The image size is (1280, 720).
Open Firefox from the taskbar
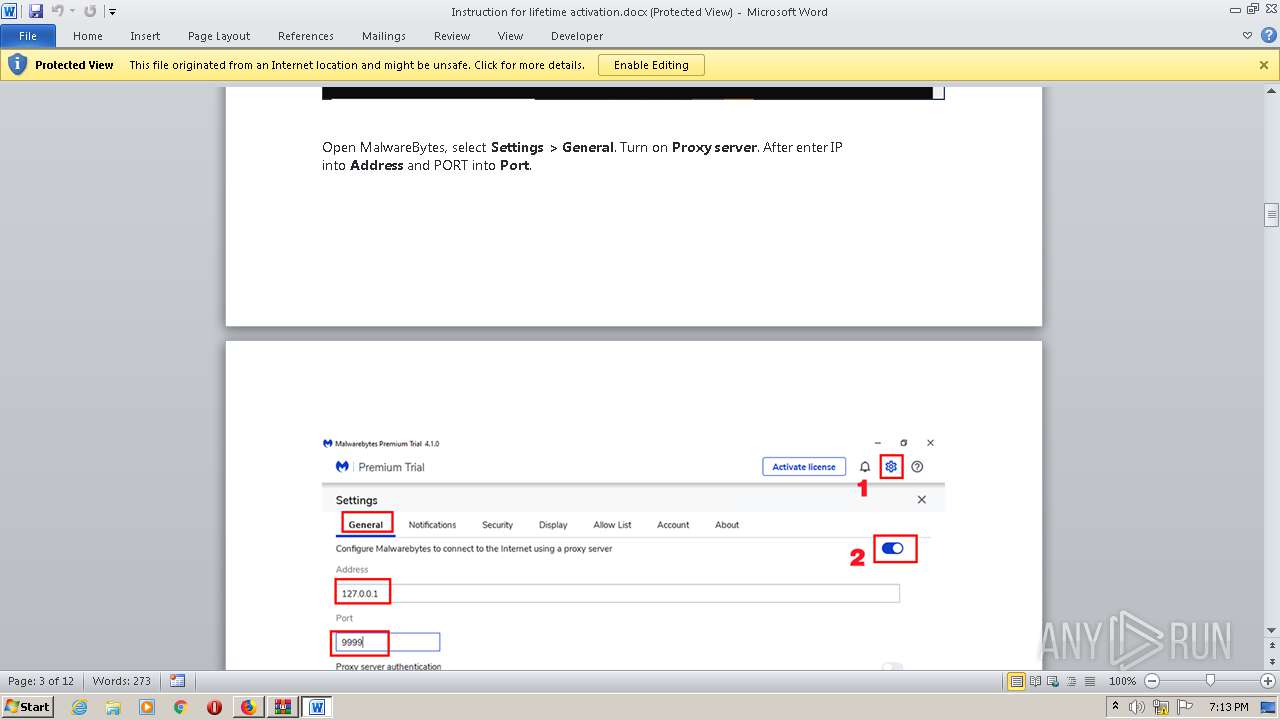tap(248, 707)
